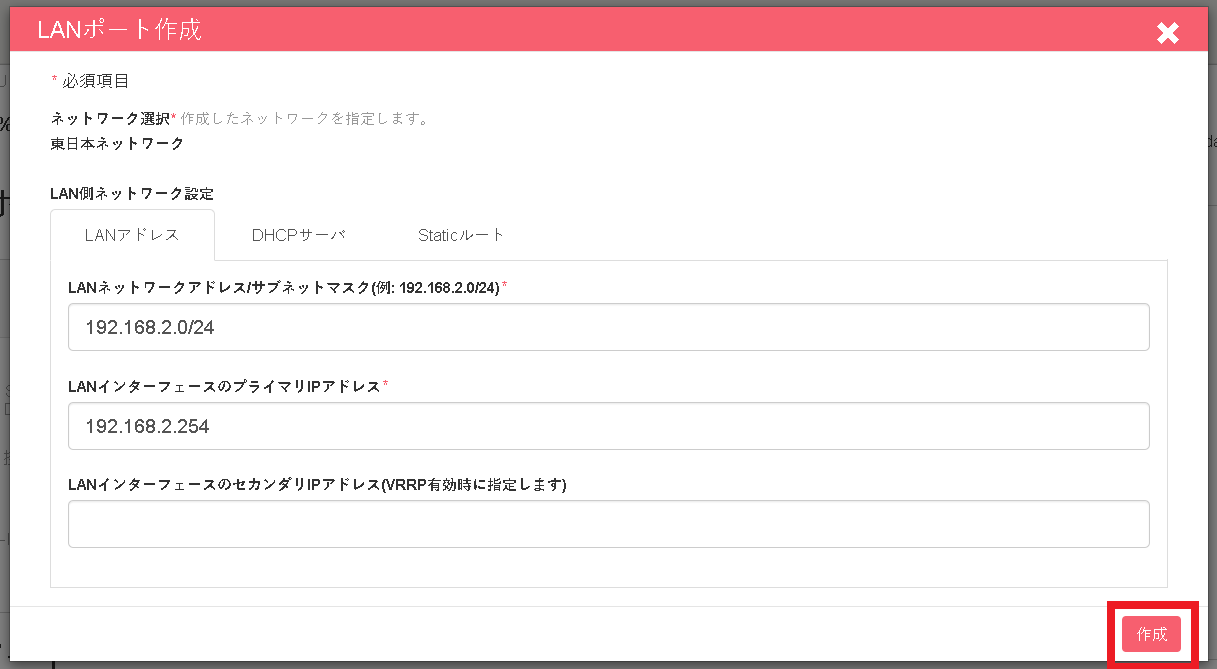This screenshot has width=1217, height=669.
Task: Click the 東日本ネットワーク text
Action: click(117, 143)
